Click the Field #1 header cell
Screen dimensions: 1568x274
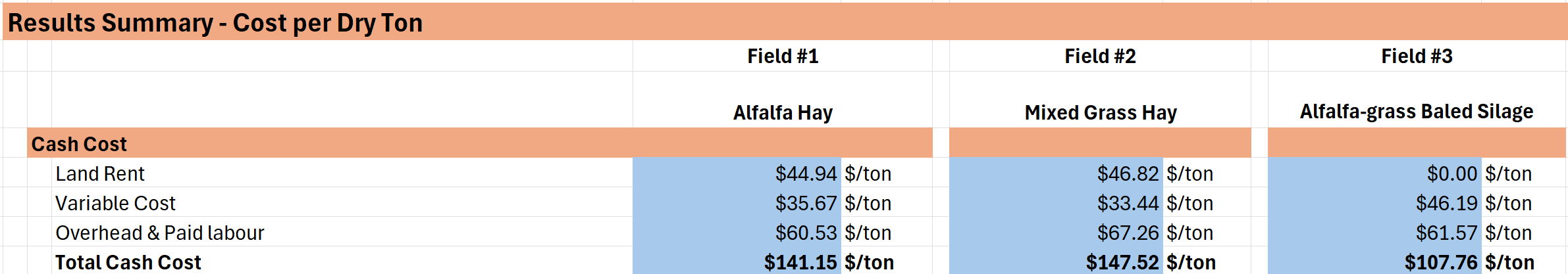click(782, 57)
